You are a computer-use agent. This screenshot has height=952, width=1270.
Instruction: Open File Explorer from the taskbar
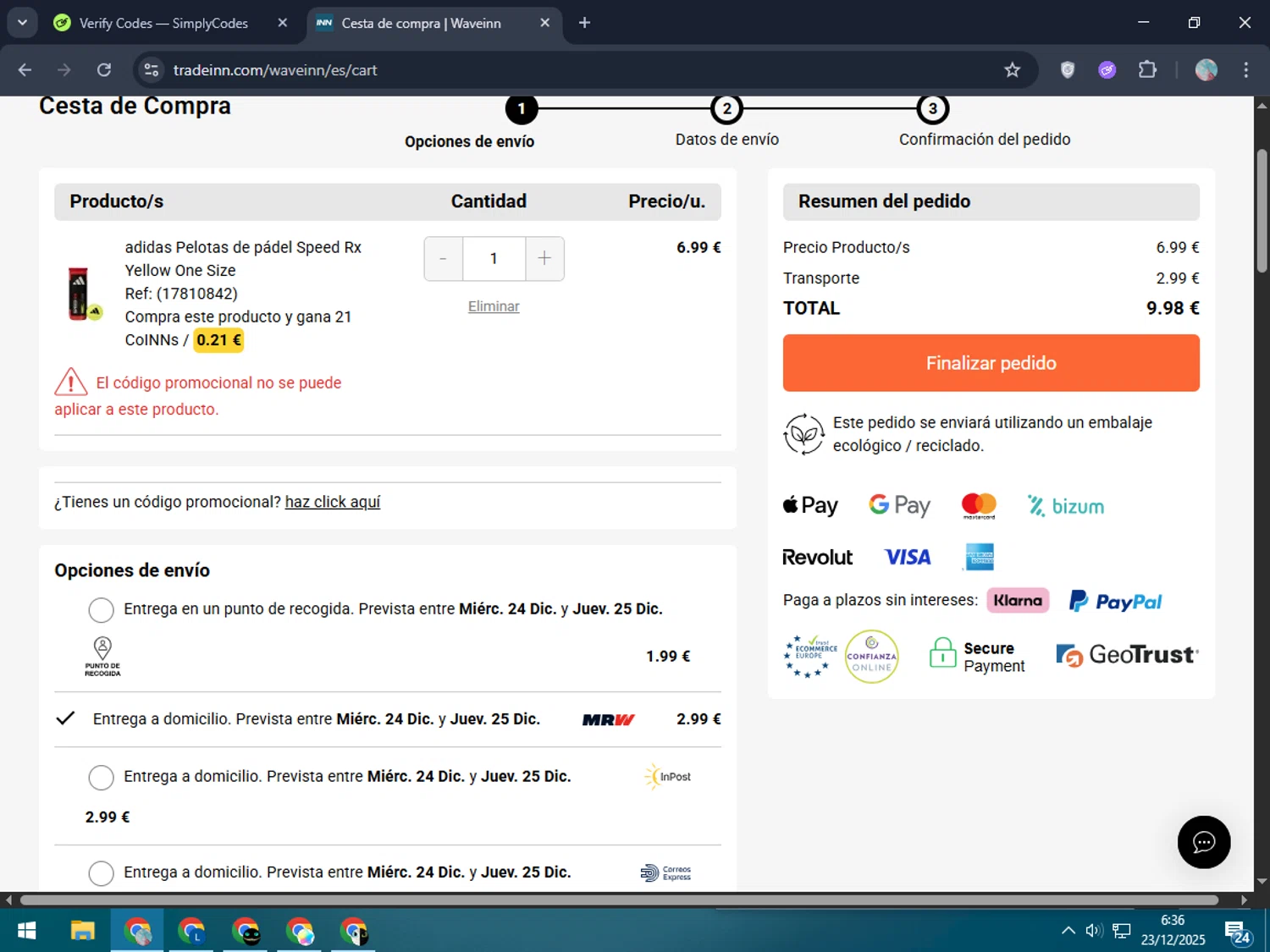(82, 931)
